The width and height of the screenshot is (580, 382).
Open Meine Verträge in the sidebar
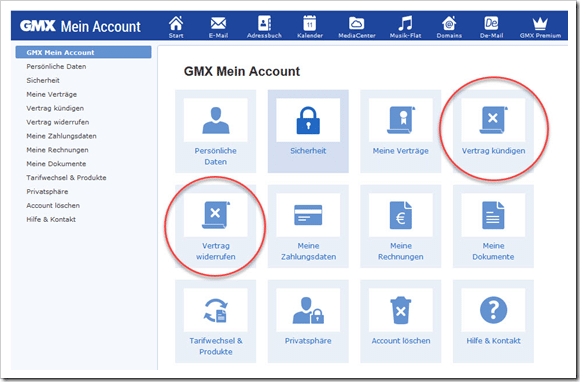(51, 94)
